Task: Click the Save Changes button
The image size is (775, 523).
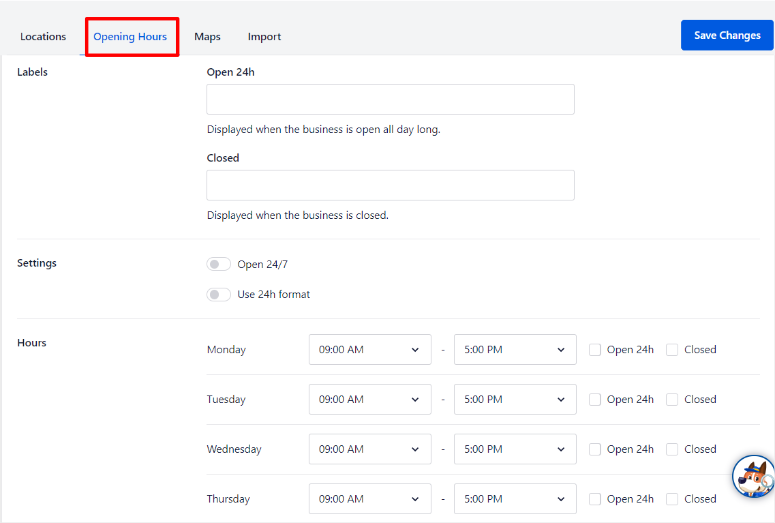Action: click(x=727, y=36)
